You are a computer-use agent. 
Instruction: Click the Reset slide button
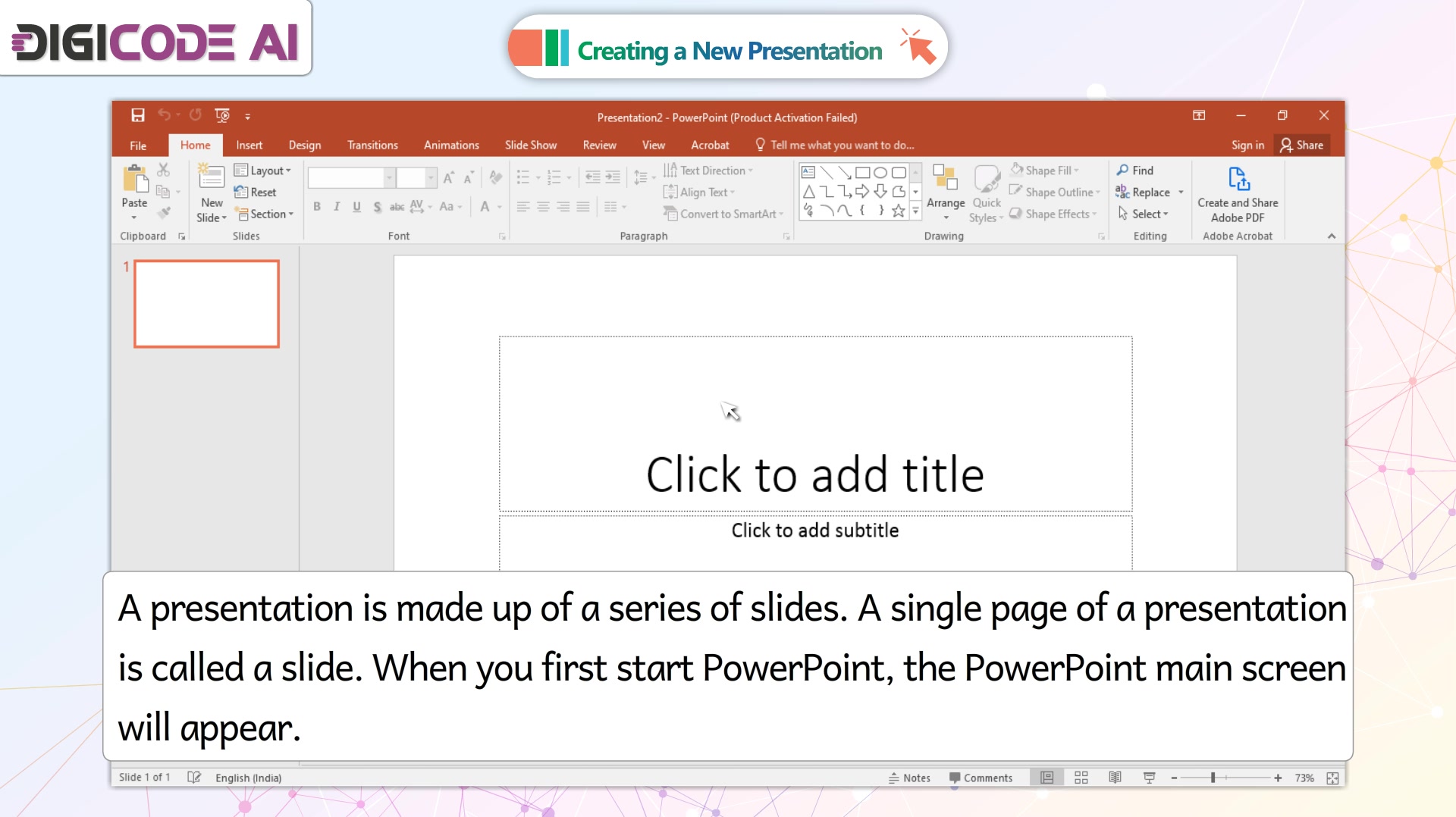pyautogui.click(x=256, y=193)
